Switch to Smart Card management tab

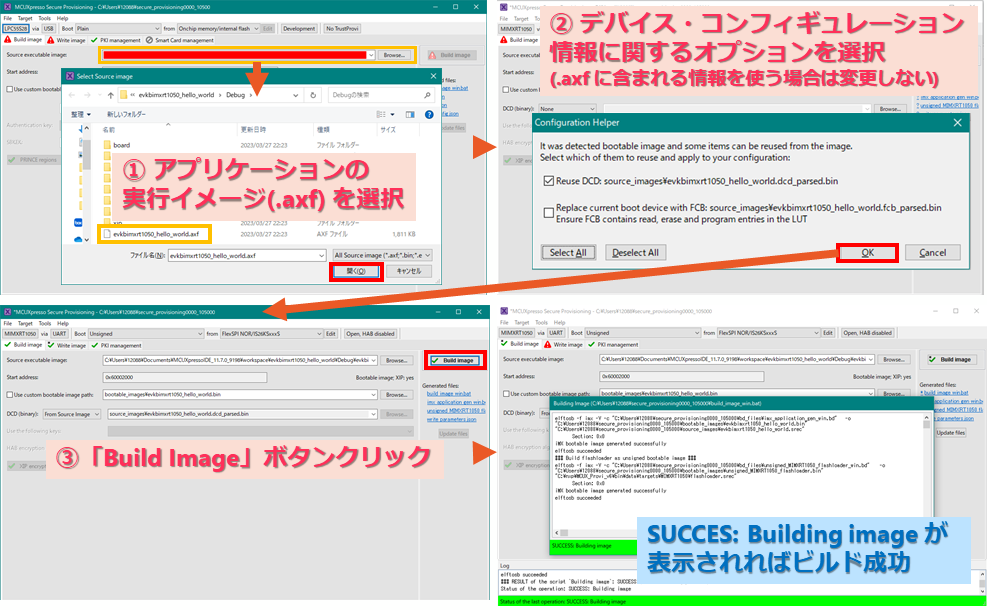180,40
